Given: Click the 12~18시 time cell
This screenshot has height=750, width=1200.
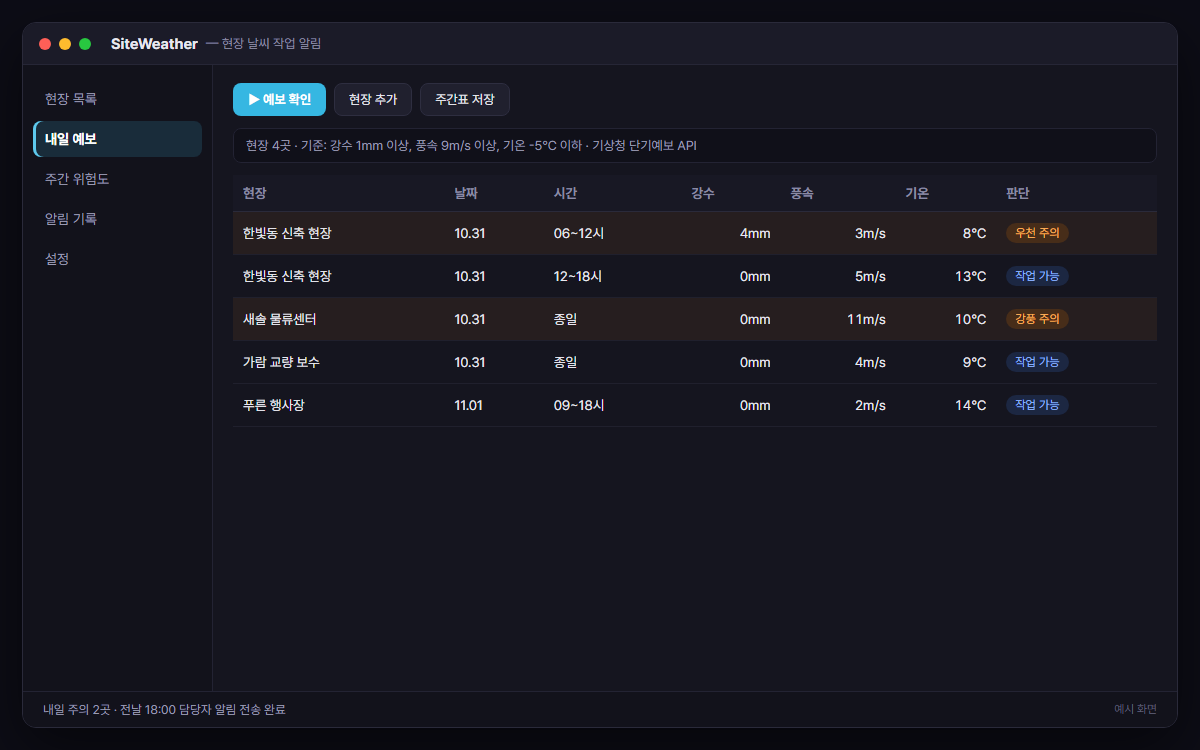Looking at the screenshot, I should [578, 276].
